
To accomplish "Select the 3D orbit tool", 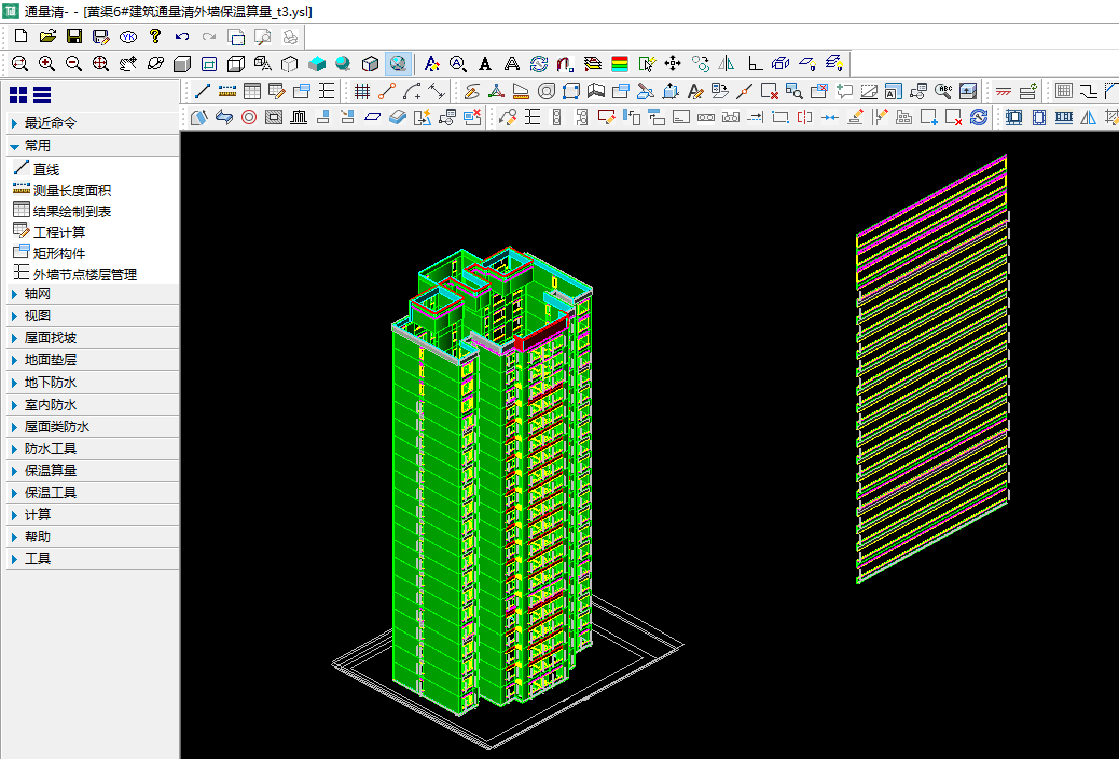I will coord(155,64).
